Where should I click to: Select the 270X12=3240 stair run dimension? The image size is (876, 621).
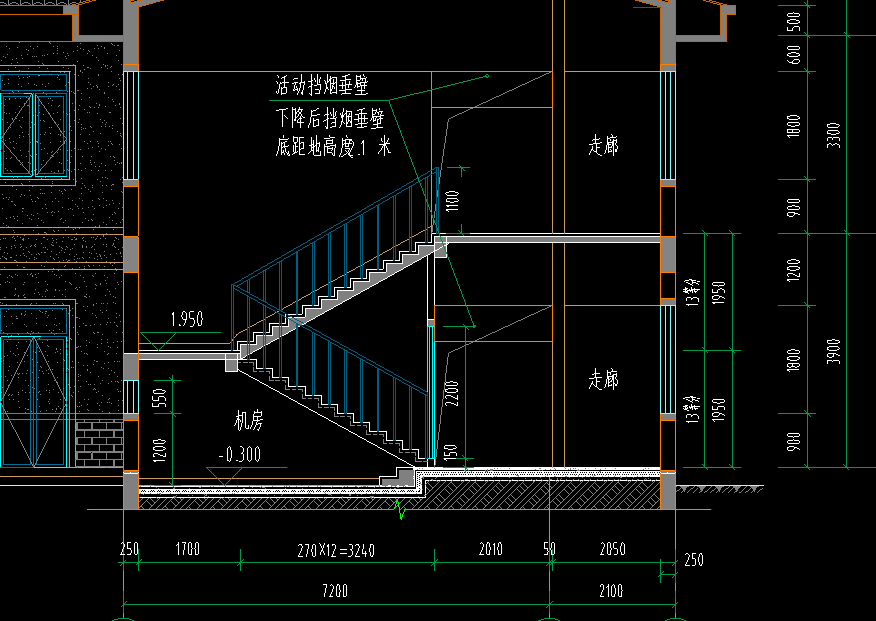(336, 551)
